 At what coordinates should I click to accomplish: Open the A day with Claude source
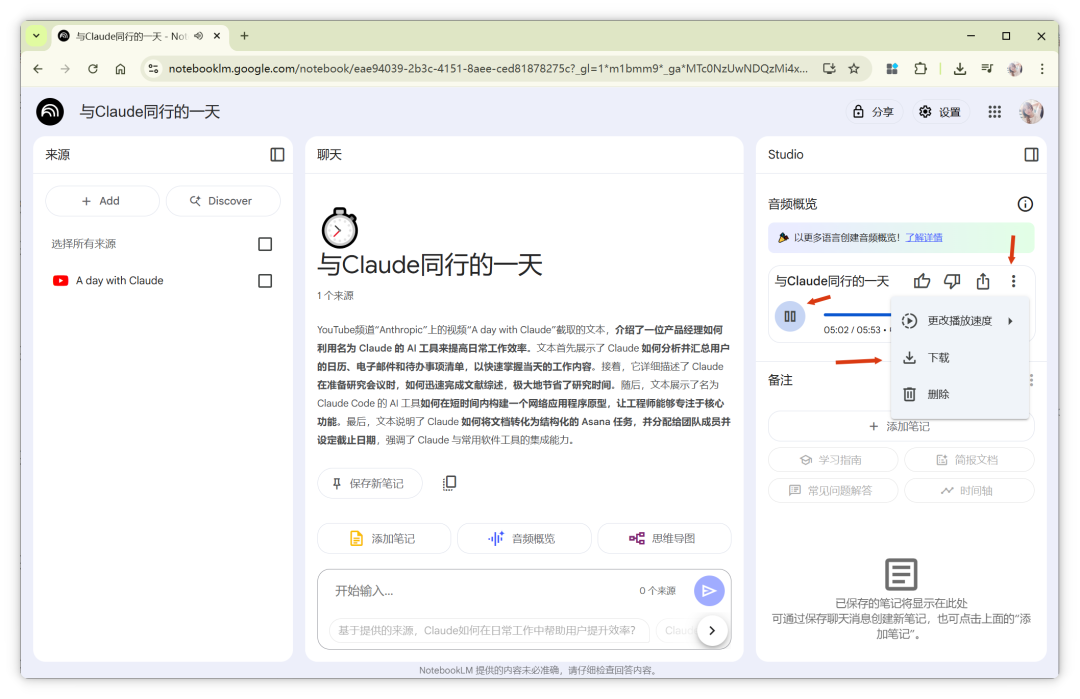pos(119,280)
